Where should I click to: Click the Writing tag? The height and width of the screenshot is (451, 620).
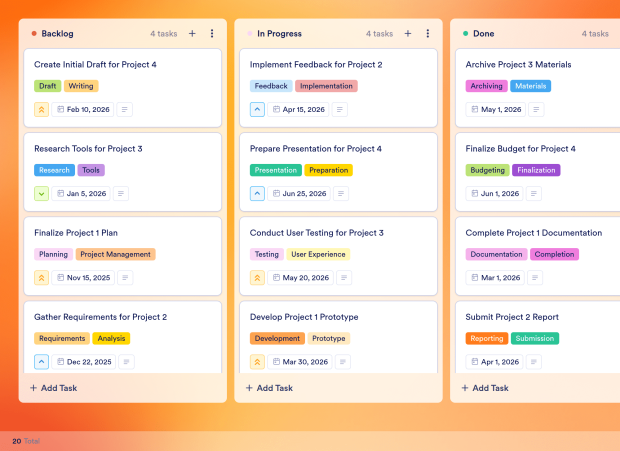click(x=81, y=86)
